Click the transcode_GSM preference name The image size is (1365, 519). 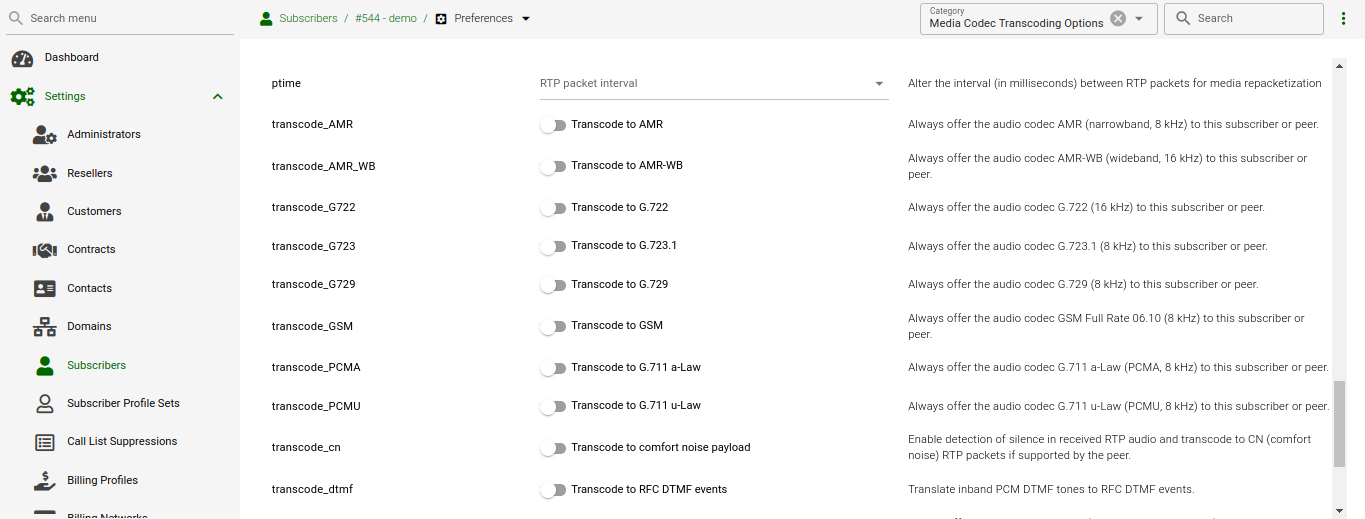(312, 327)
